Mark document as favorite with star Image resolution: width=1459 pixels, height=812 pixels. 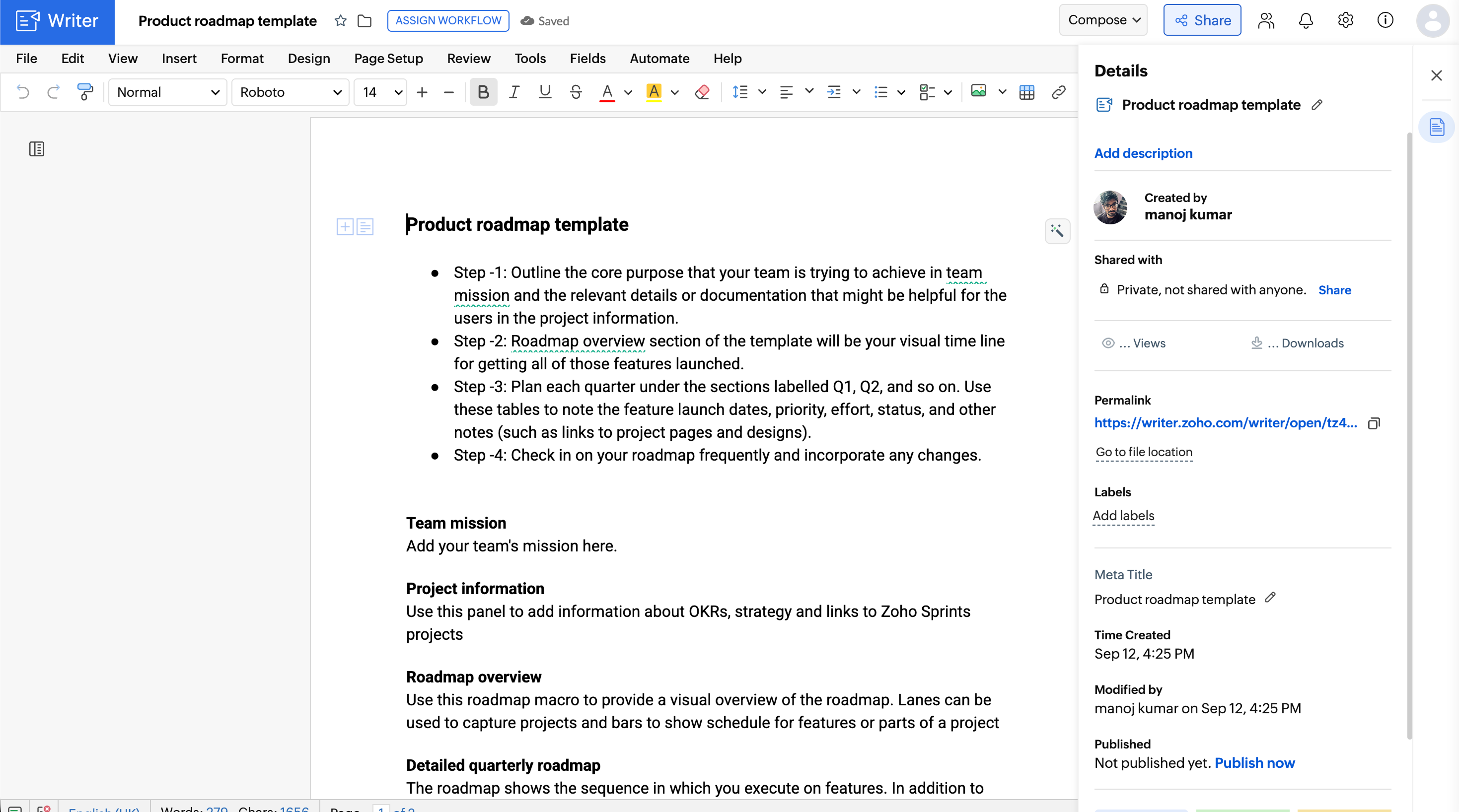[x=340, y=21]
